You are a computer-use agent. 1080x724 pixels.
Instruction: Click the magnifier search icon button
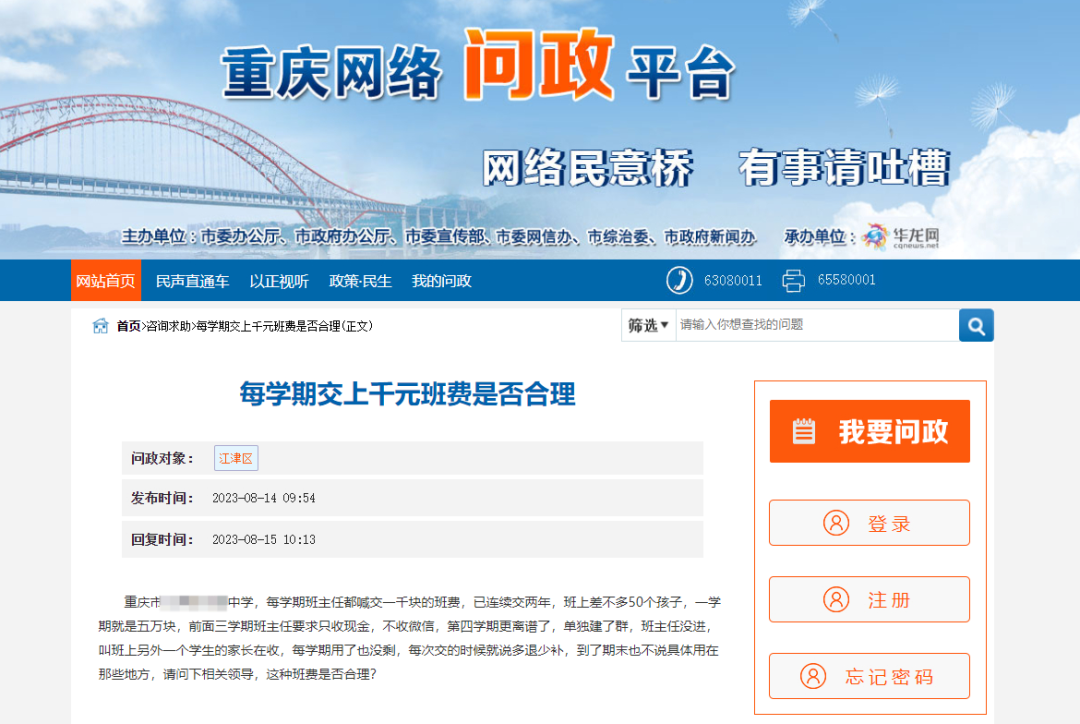coord(976,325)
